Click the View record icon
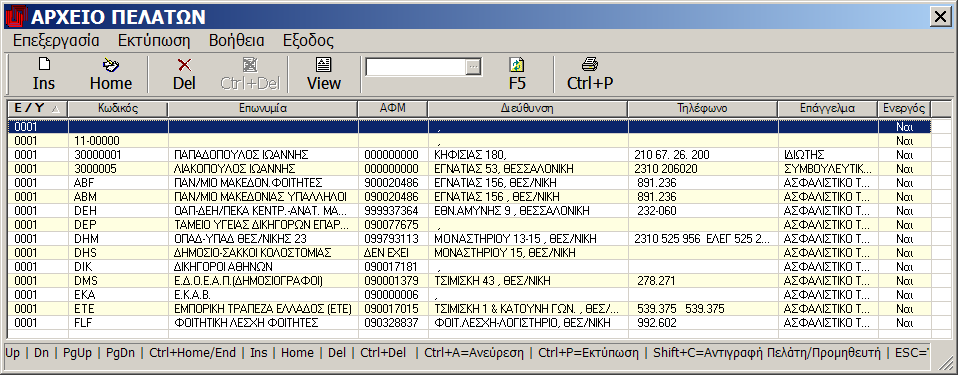The height and width of the screenshot is (375, 958). point(323,64)
